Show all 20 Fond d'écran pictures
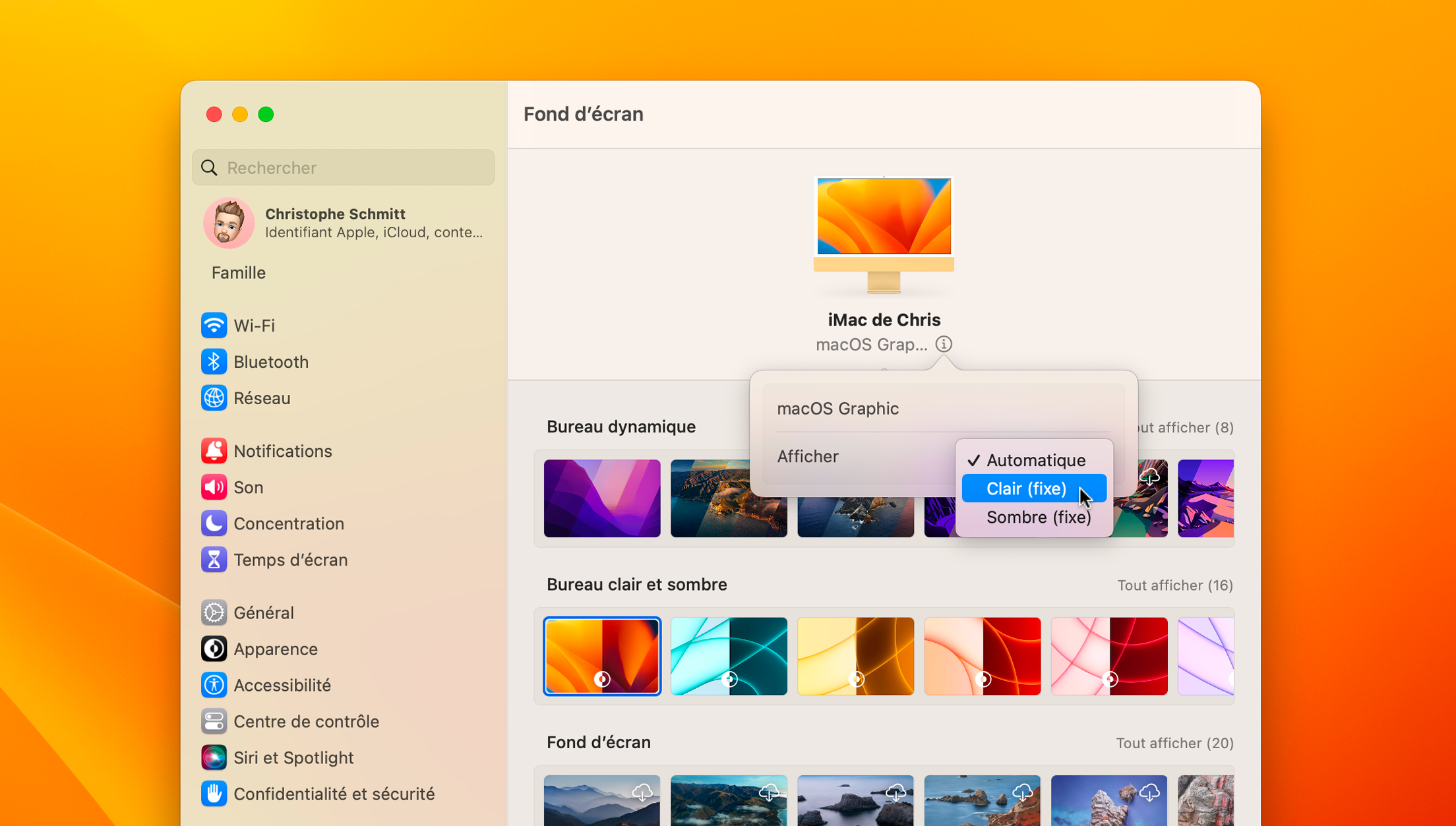 [x=1174, y=743]
